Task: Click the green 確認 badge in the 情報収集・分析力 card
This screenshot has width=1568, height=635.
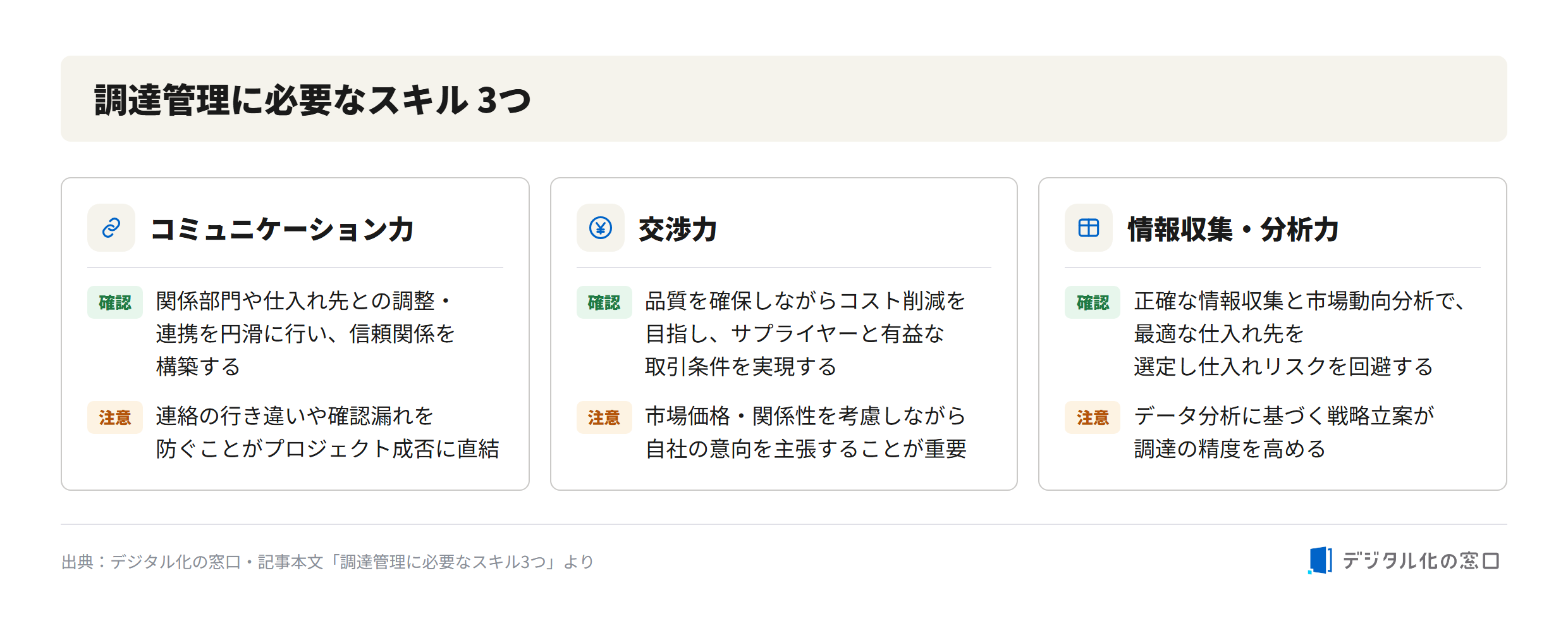Action: click(x=1093, y=302)
